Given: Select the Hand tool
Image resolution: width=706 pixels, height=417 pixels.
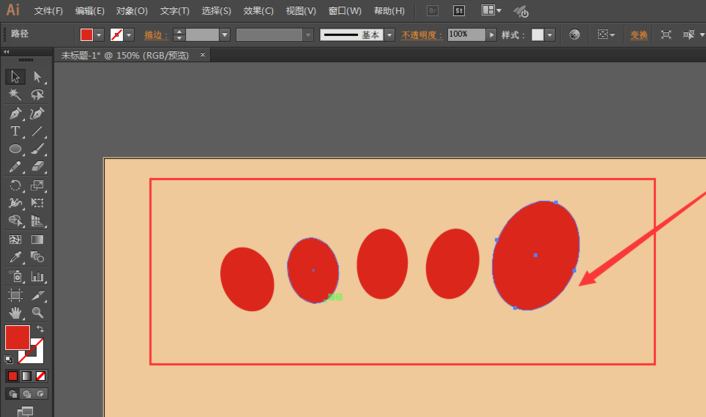Looking at the screenshot, I should click(x=15, y=313).
